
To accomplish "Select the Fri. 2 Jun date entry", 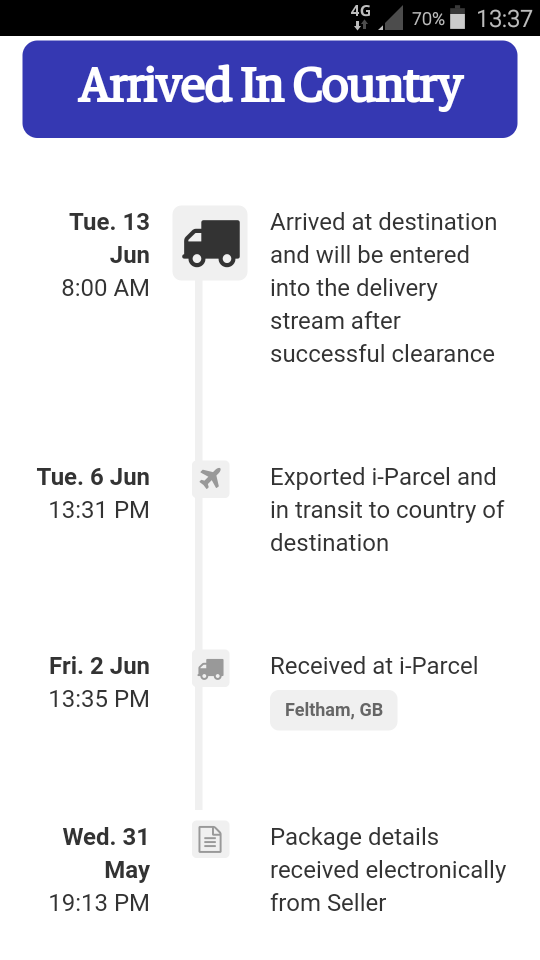I will pos(99,666).
